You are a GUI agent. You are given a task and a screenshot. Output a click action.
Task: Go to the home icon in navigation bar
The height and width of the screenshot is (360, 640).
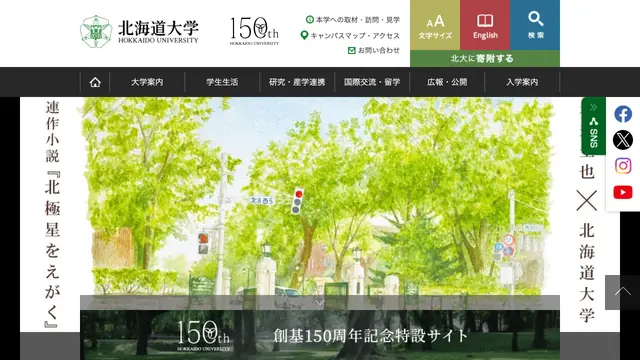point(95,82)
